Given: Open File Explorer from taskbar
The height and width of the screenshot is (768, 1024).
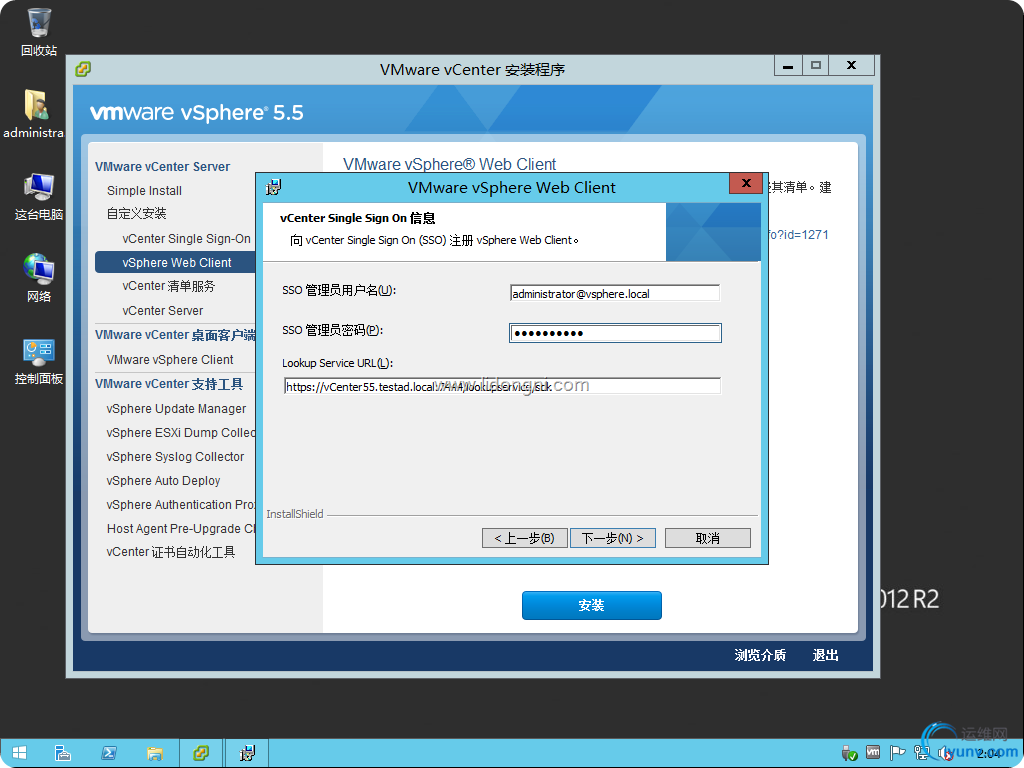Looking at the screenshot, I should point(155,753).
